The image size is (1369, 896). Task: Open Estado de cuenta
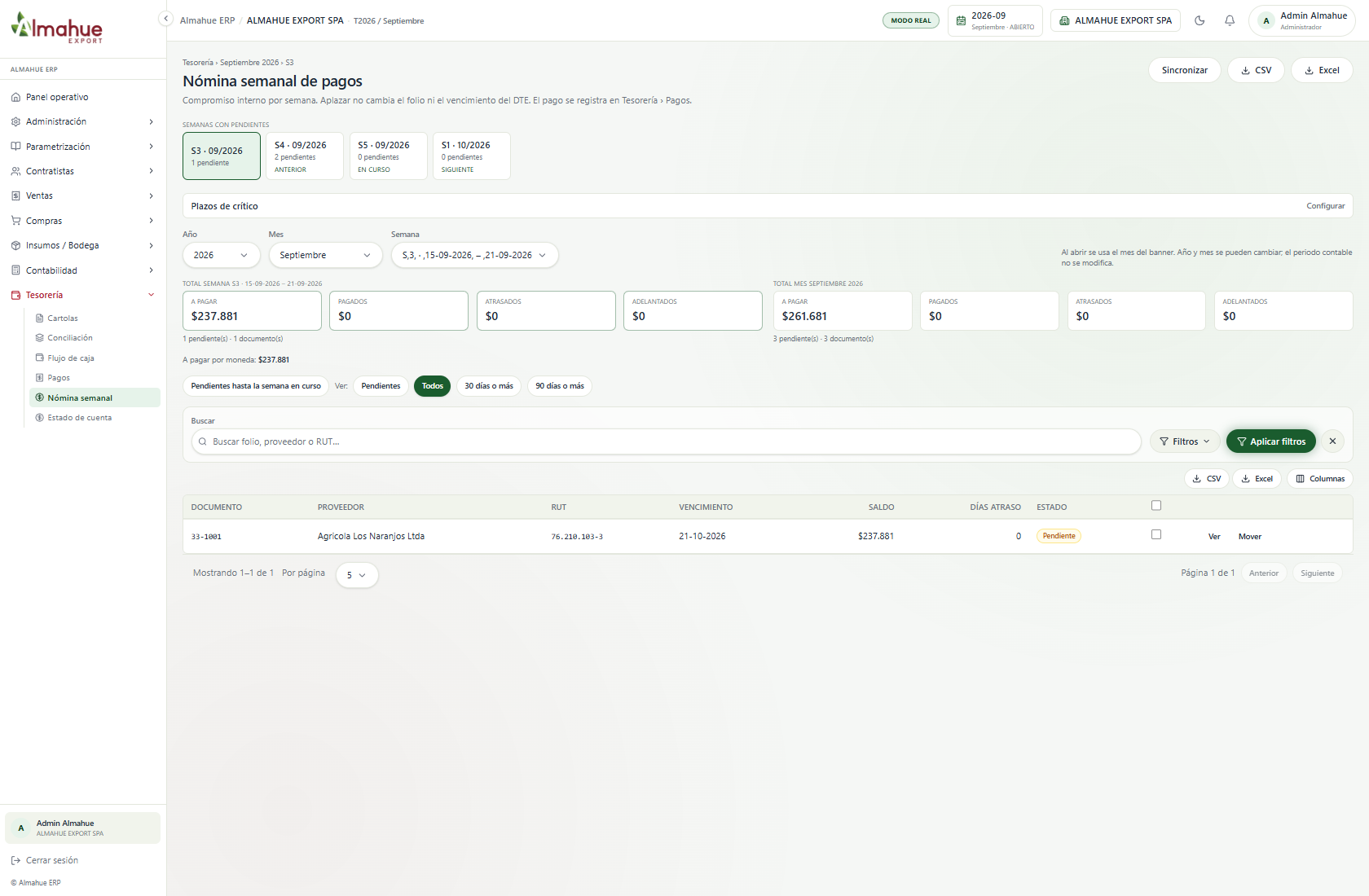pyautogui.click(x=79, y=418)
